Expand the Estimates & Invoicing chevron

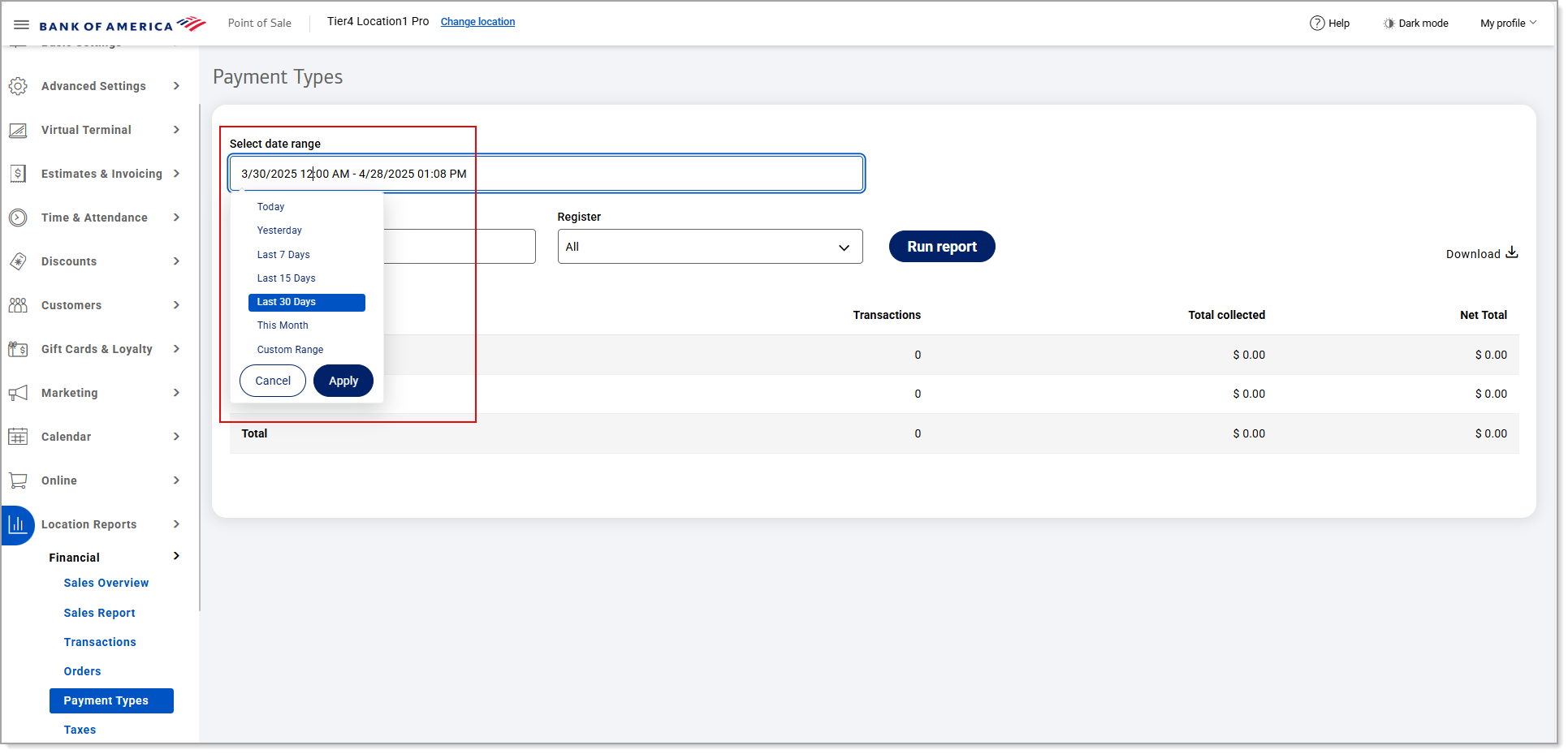click(x=176, y=174)
